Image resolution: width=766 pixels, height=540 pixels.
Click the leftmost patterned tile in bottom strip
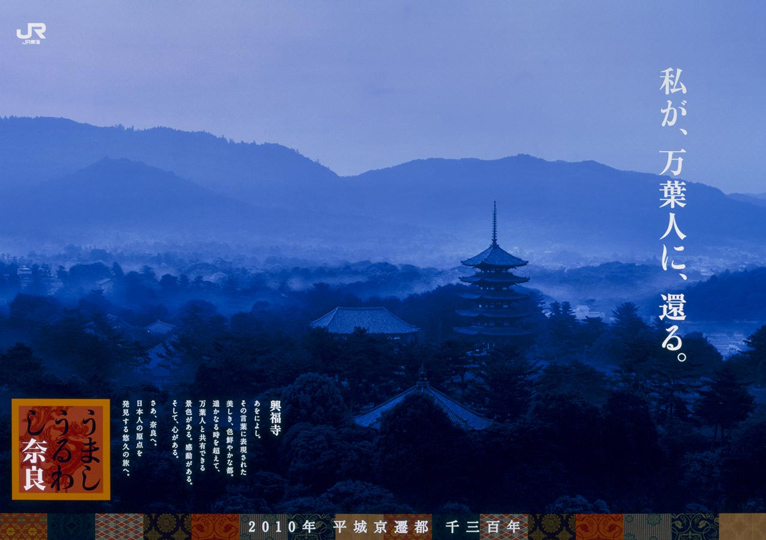pos(22,527)
